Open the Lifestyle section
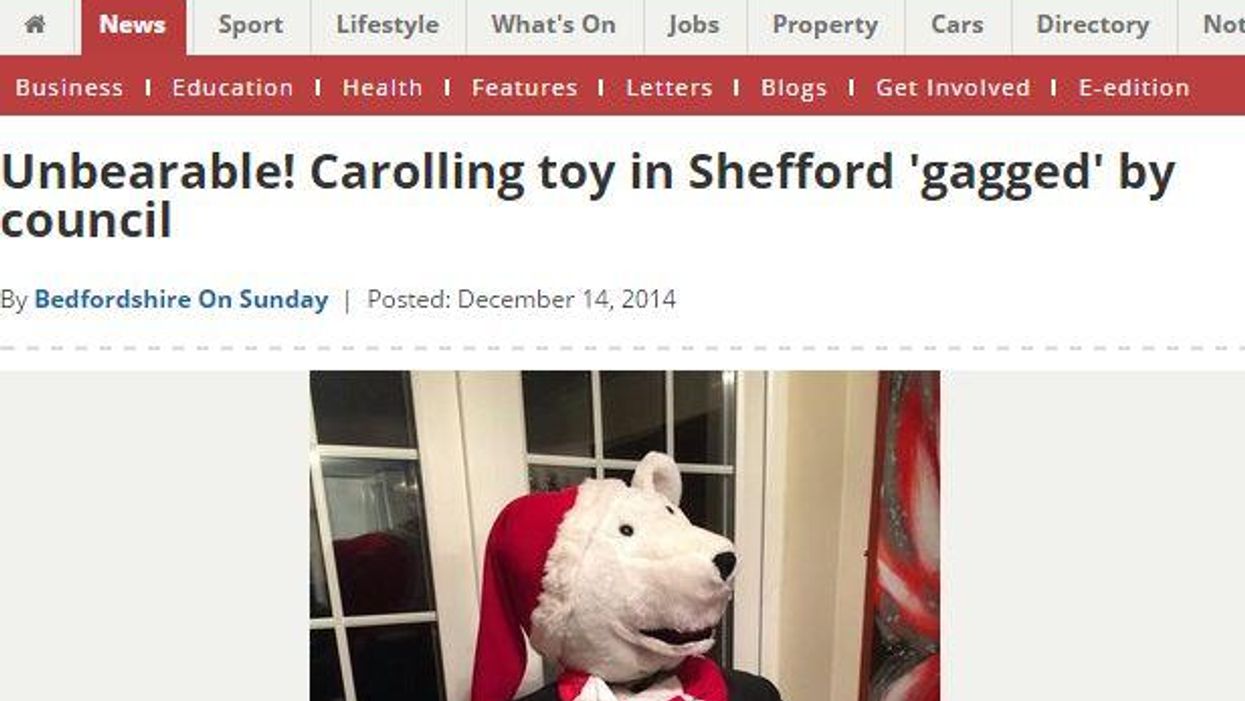Image resolution: width=1245 pixels, height=701 pixels. [387, 26]
